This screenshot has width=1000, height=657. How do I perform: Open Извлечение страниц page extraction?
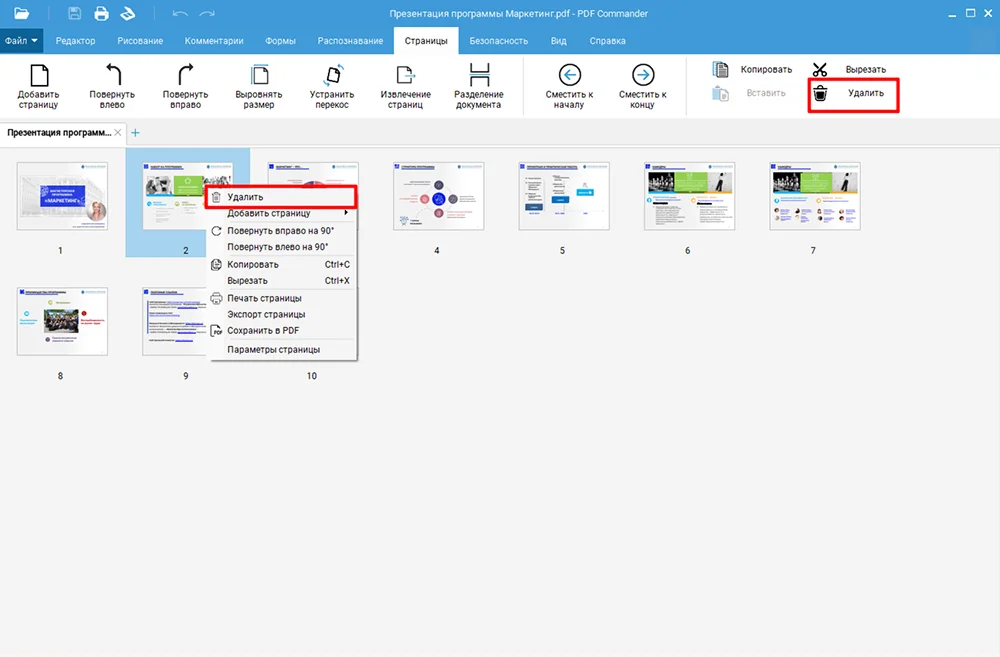click(405, 77)
